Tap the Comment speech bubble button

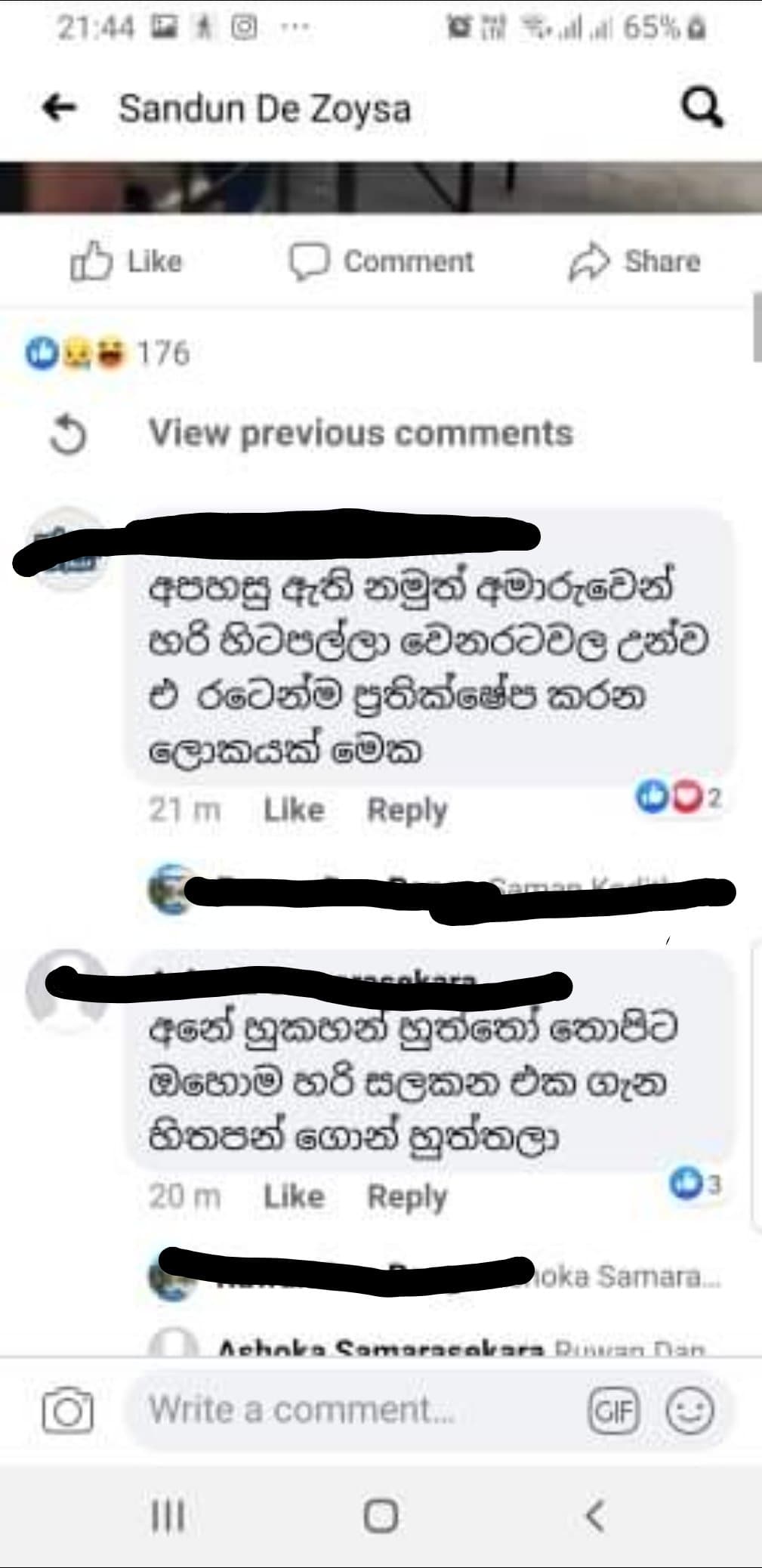pyautogui.click(x=381, y=261)
